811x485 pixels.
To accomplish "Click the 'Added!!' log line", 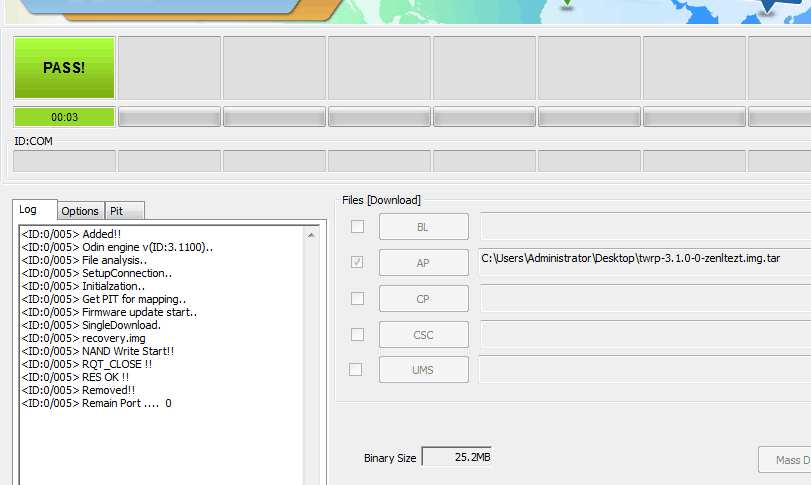I will click(x=71, y=234).
